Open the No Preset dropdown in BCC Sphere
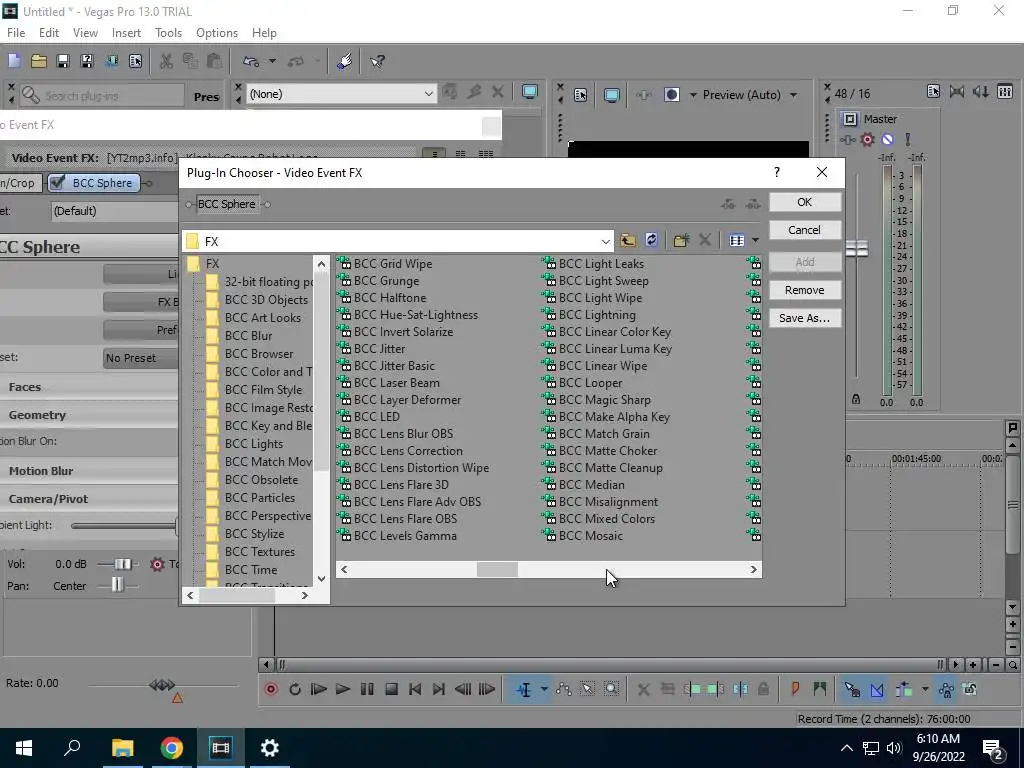Screen dimensions: 1024x768 pos(140,358)
